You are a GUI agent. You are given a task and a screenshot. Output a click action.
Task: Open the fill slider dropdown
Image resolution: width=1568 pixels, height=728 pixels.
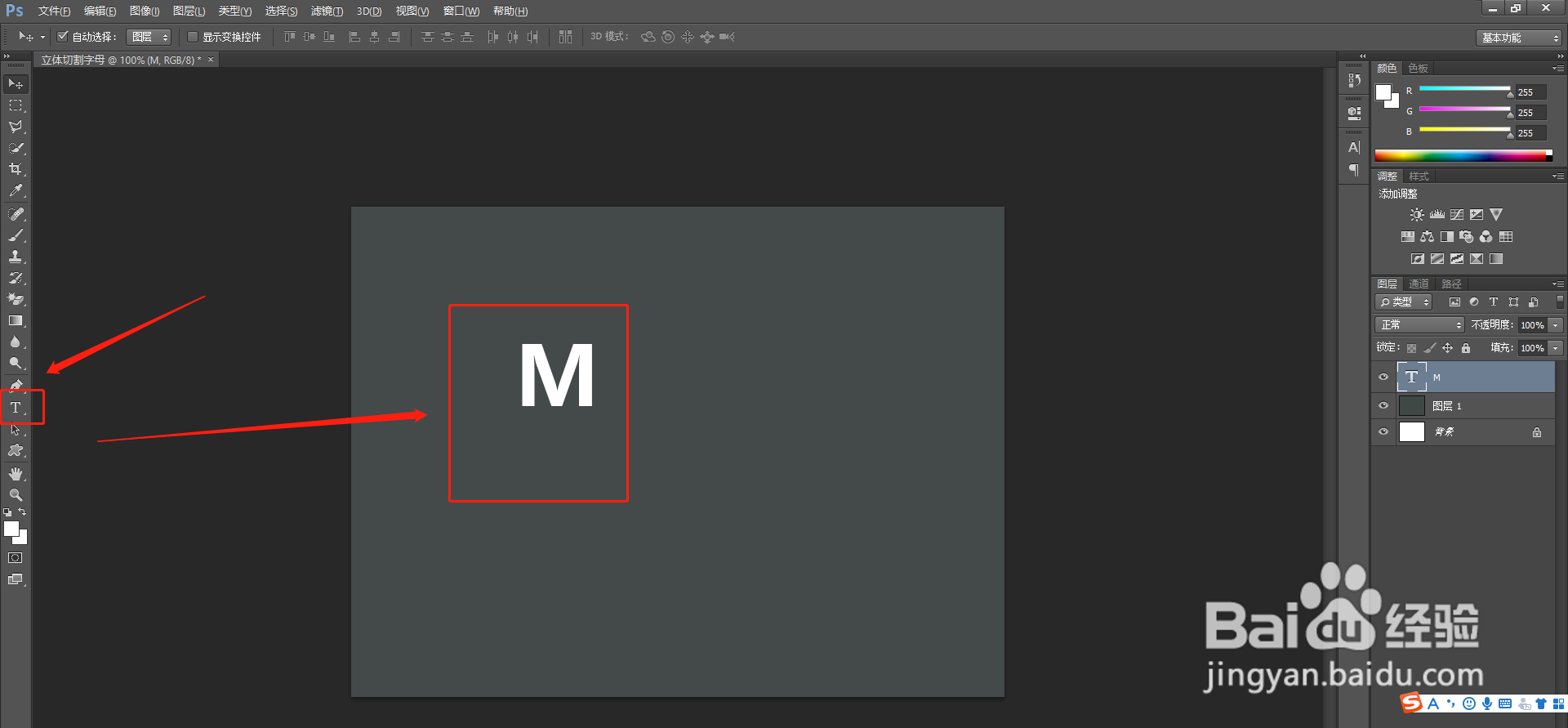1556,348
